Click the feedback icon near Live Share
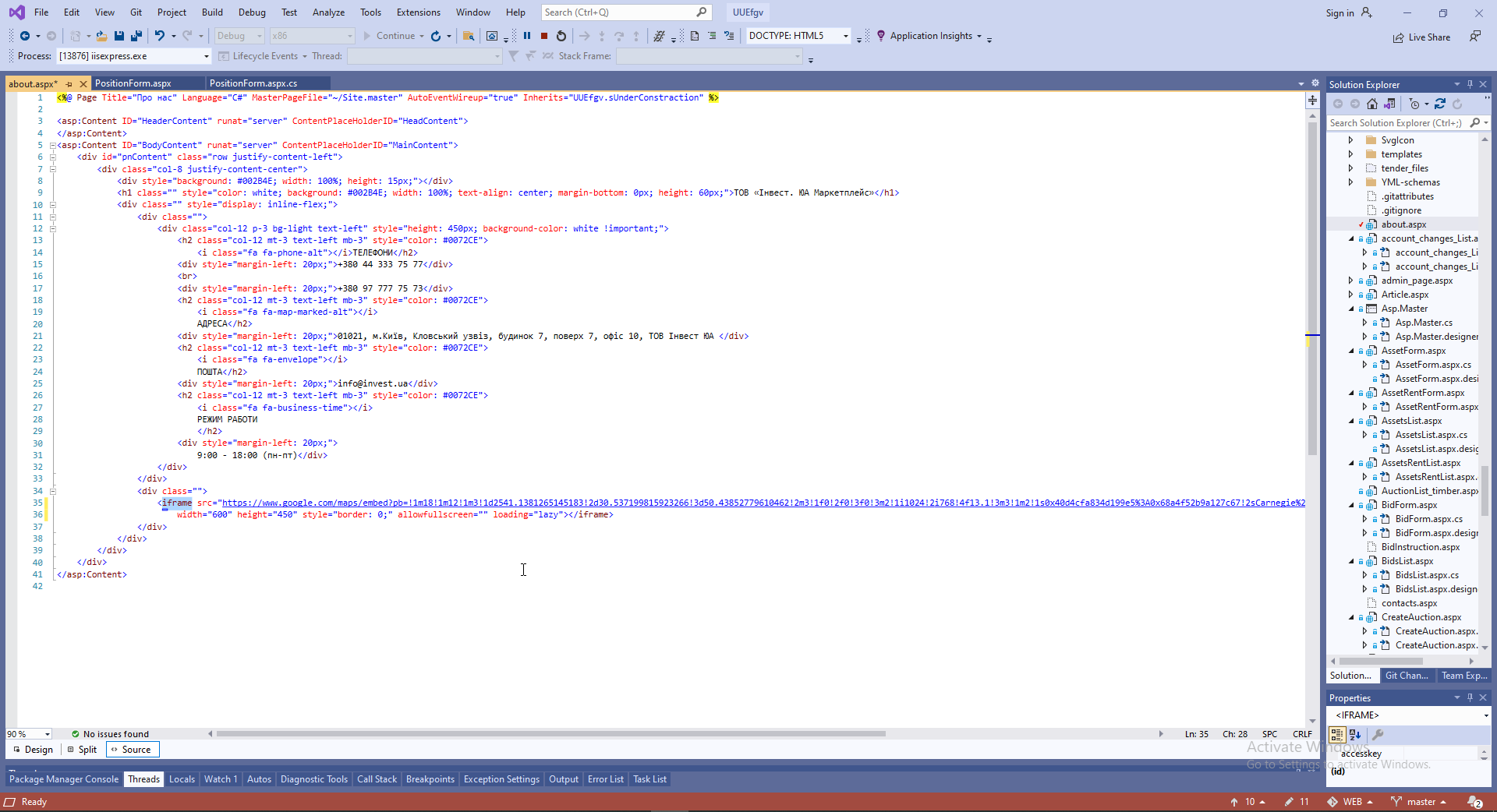 [x=1475, y=37]
